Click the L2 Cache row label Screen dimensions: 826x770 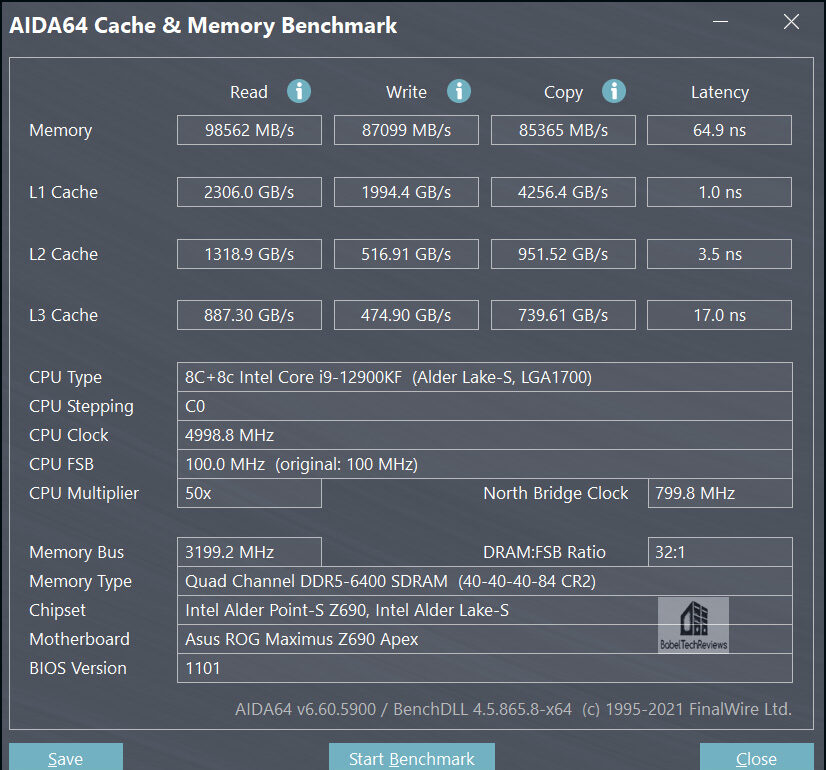(x=63, y=254)
